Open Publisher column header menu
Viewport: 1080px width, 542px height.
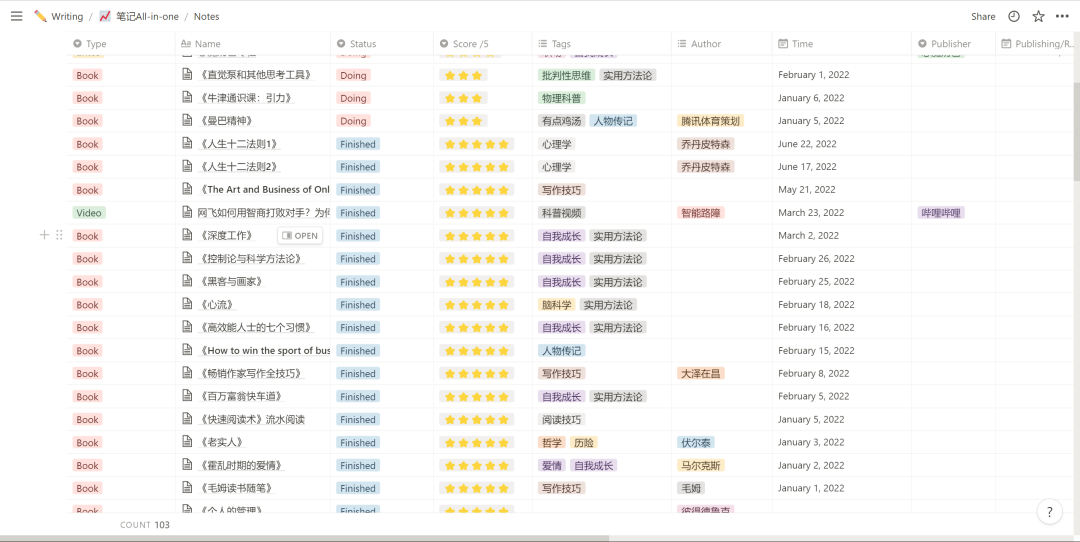(x=953, y=43)
